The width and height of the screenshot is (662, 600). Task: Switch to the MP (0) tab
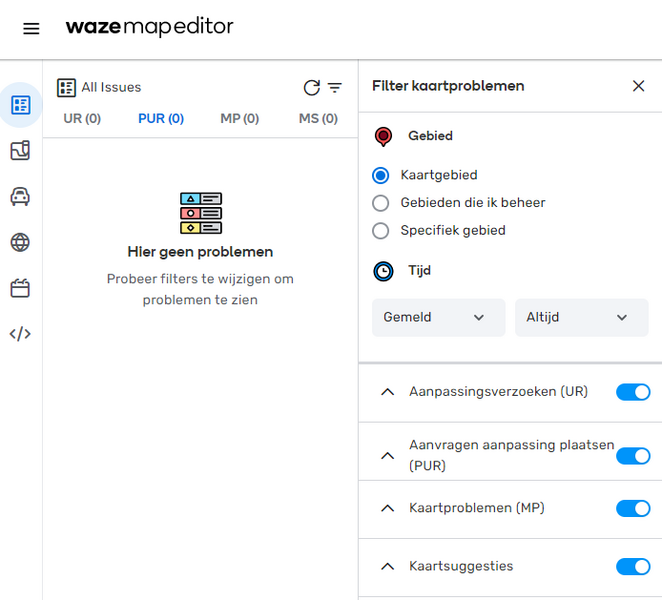click(x=239, y=119)
